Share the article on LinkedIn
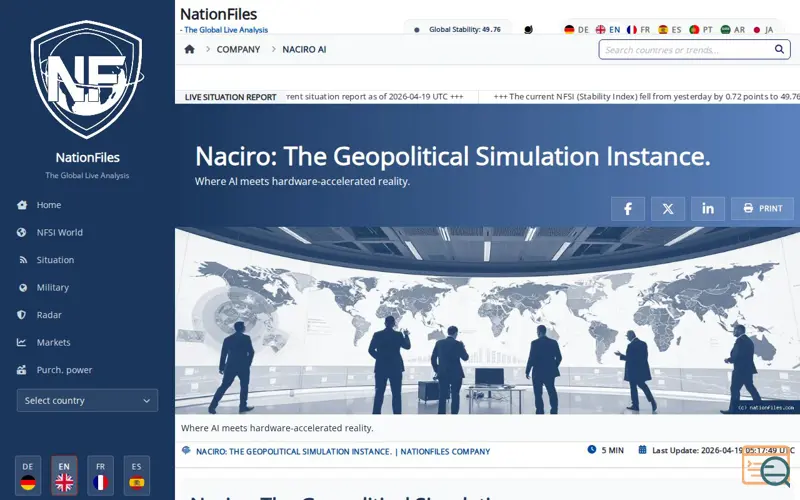Image resolution: width=800 pixels, height=500 pixels. point(708,209)
